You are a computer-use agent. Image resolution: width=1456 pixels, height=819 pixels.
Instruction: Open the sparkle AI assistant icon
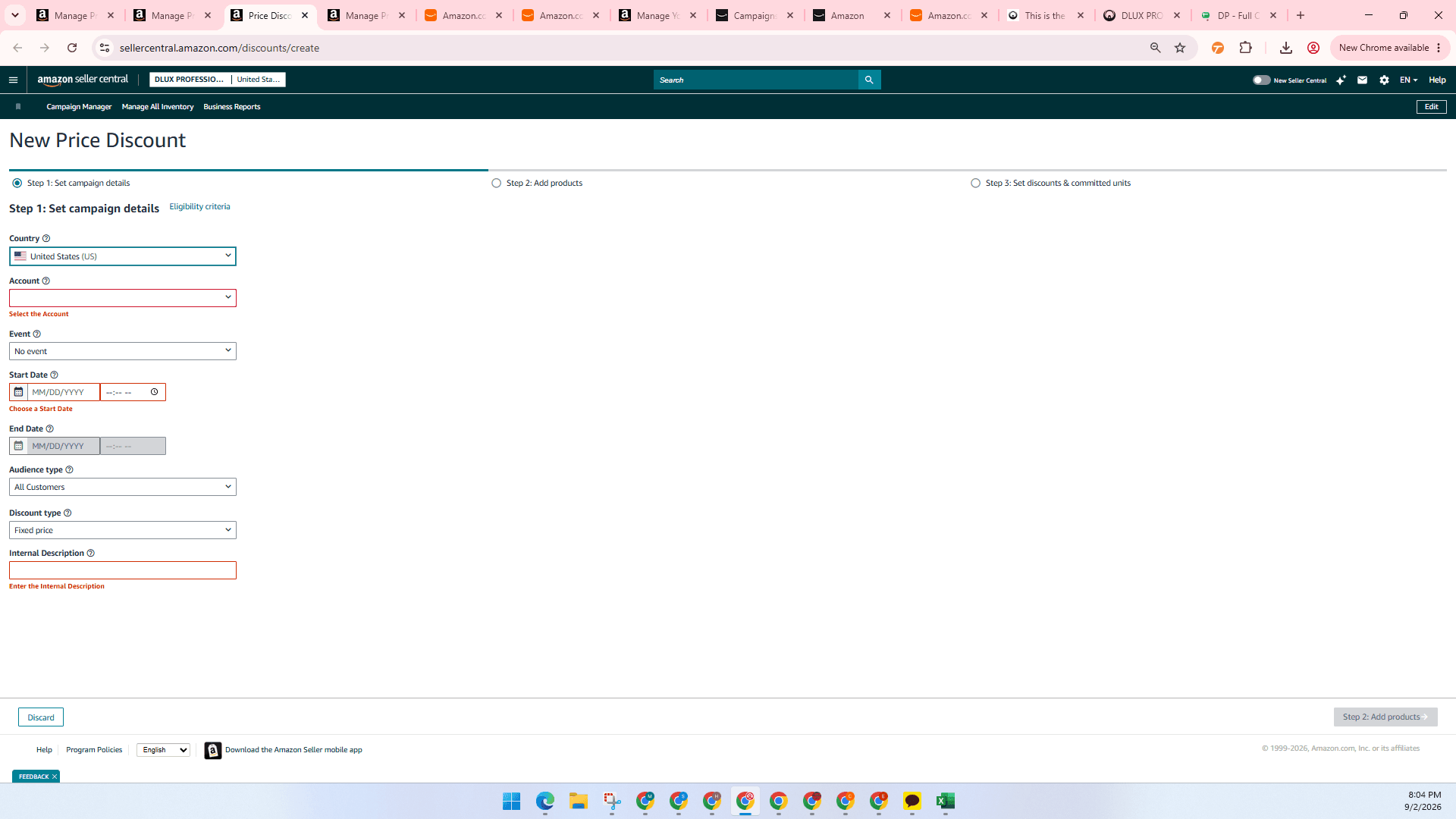coord(1341,80)
